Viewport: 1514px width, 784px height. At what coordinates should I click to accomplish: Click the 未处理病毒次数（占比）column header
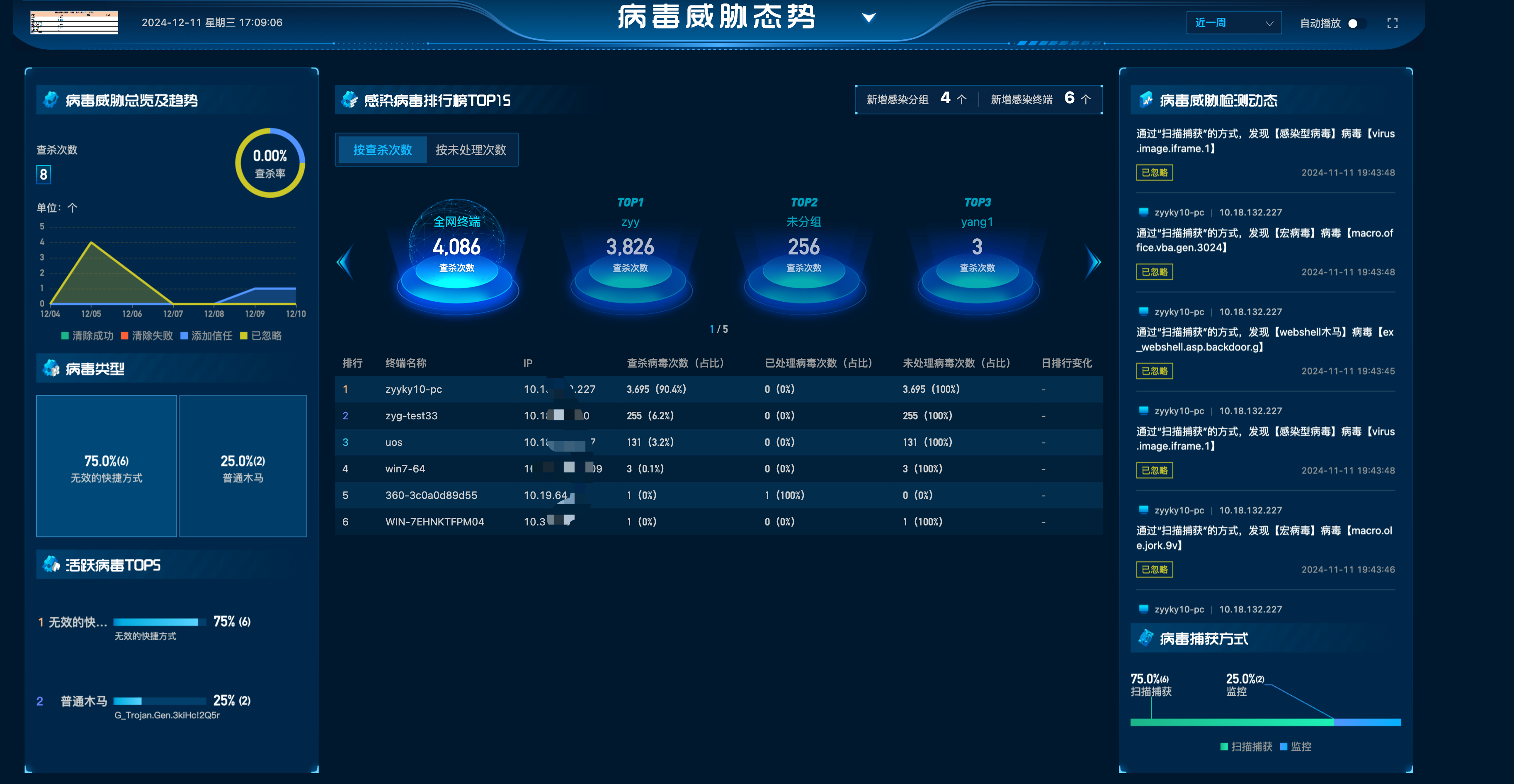coord(957,363)
